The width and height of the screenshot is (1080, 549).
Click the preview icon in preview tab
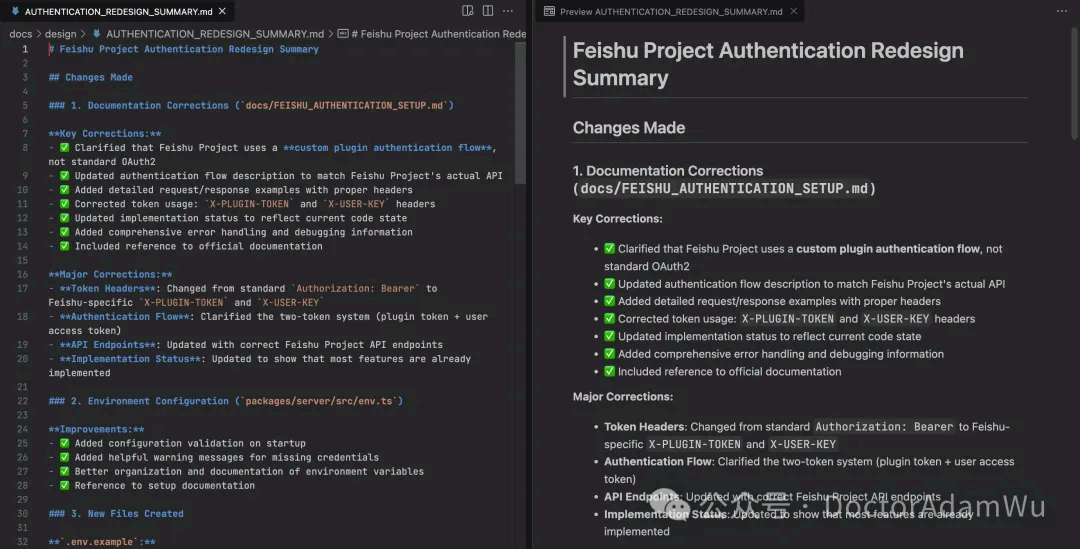click(x=549, y=11)
